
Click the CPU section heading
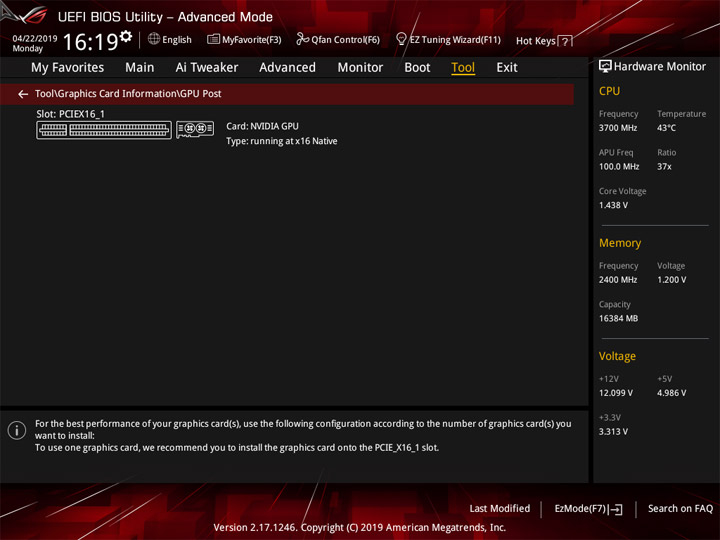[x=609, y=91]
